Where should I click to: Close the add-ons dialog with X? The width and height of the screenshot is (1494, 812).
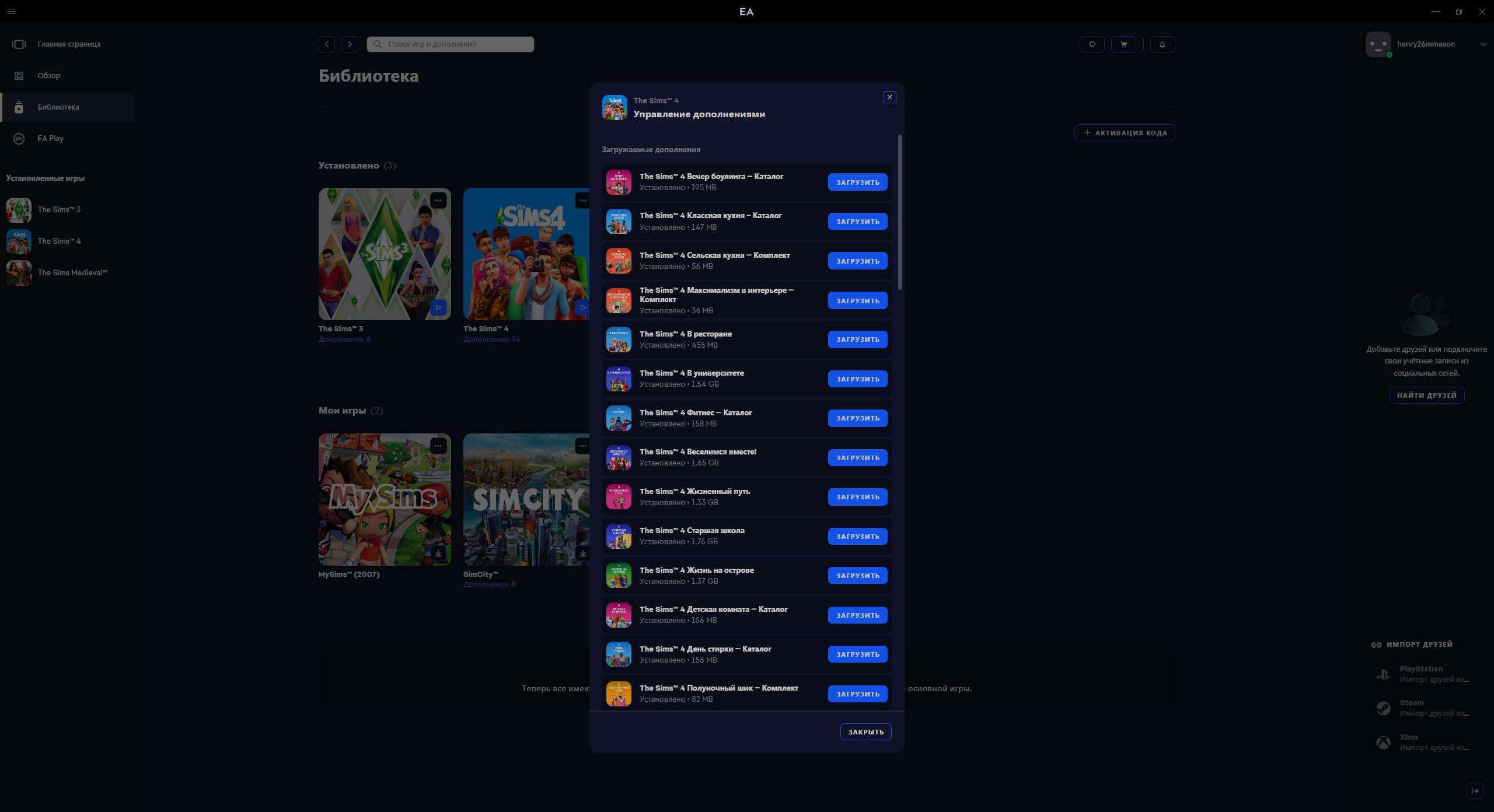(x=889, y=97)
